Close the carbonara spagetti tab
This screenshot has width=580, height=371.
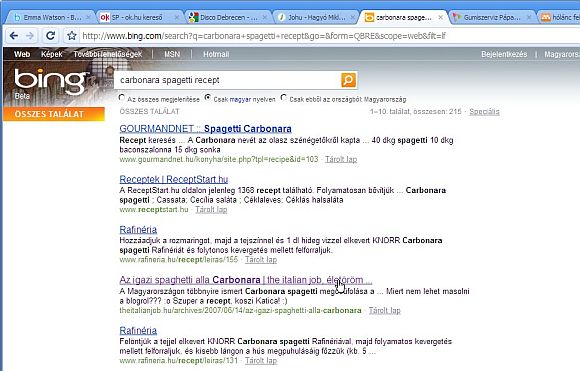pyautogui.click(x=440, y=17)
